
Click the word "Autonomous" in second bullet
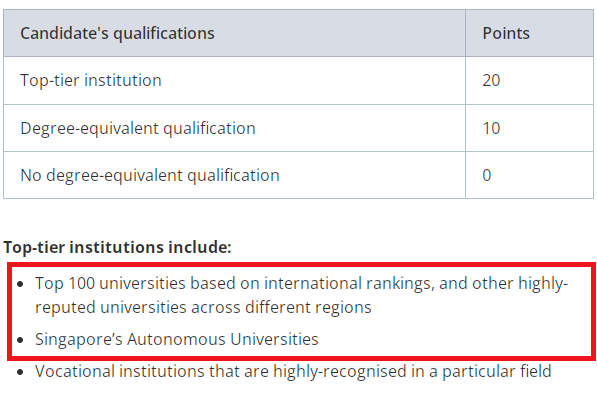(x=176, y=340)
